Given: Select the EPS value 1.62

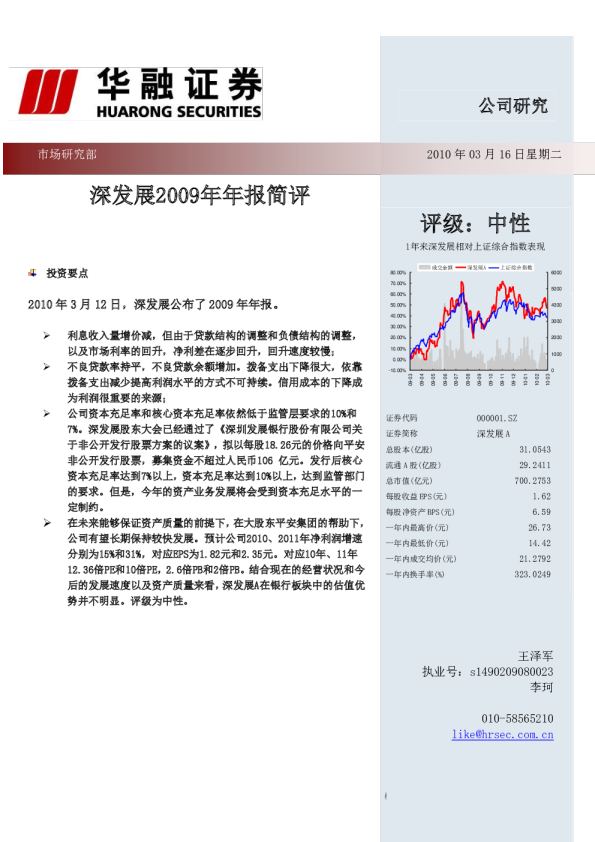Looking at the screenshot, I should click(542, 496).
